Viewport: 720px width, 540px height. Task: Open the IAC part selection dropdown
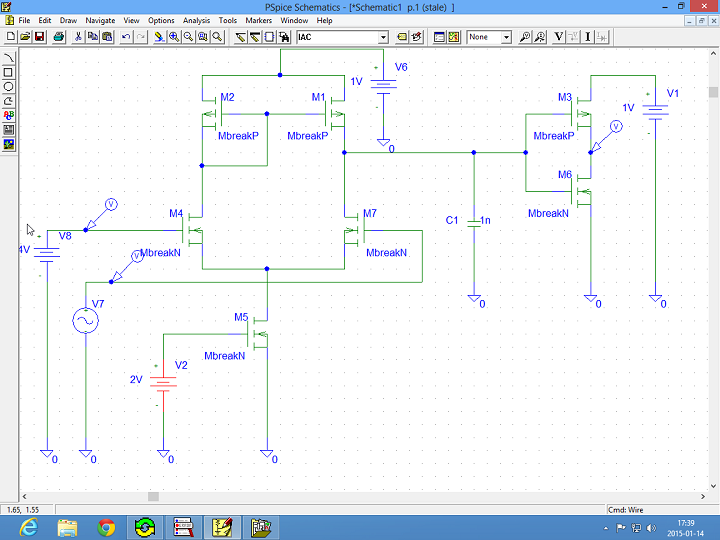pos(383,37)
